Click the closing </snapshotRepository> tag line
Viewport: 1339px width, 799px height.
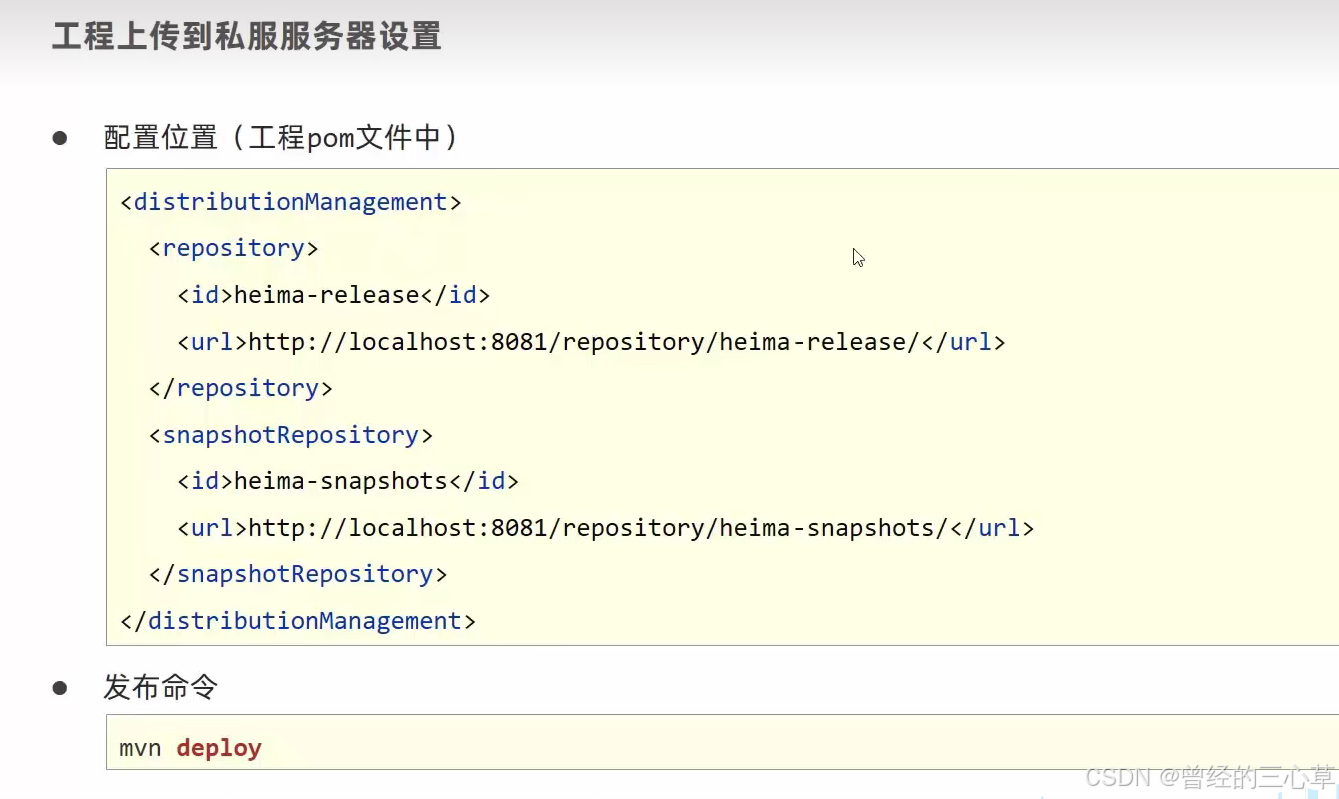click(x=298, y=574)
